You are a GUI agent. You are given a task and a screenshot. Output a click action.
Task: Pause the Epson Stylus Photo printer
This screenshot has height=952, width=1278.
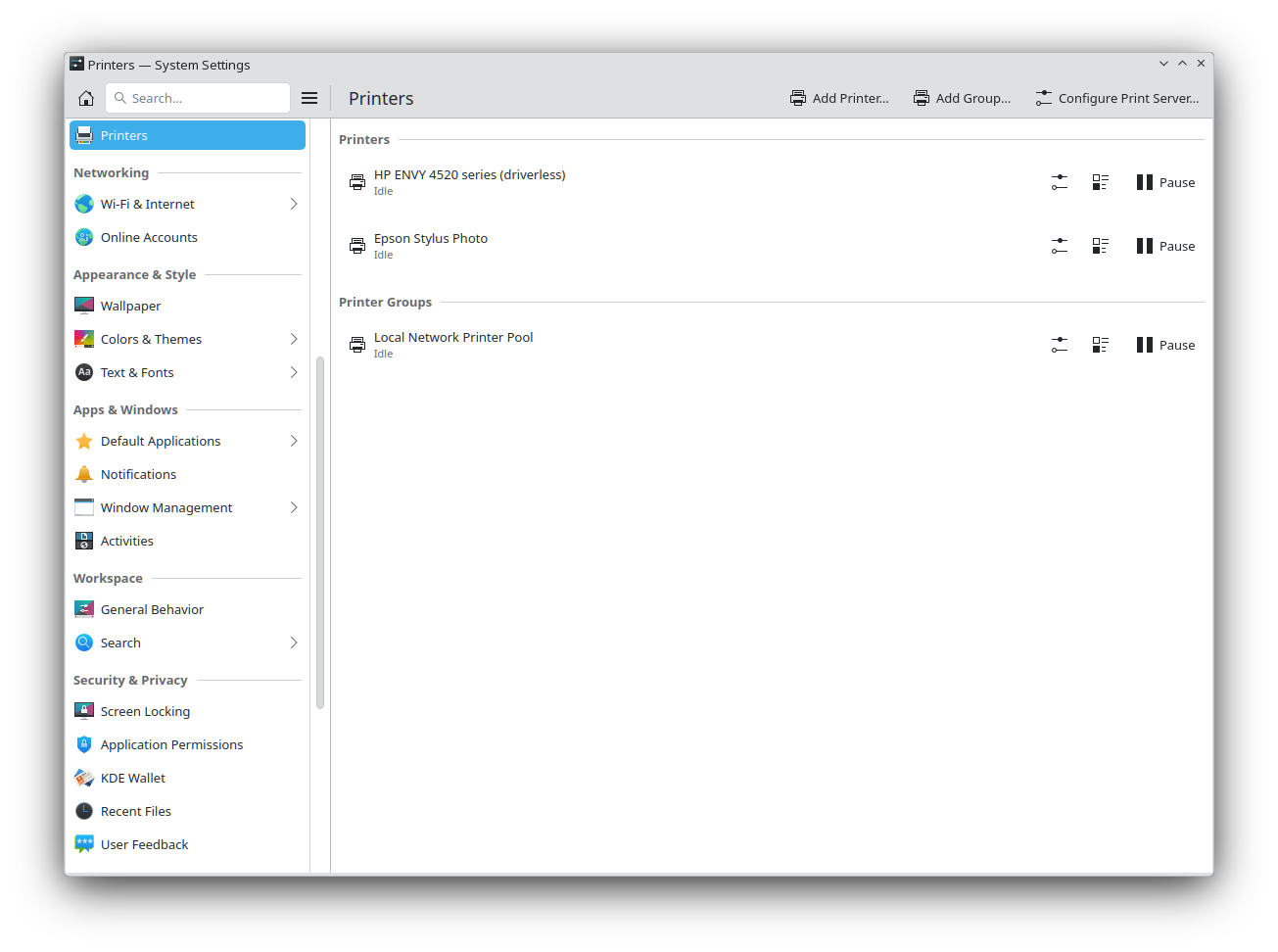click(1165, 246)
